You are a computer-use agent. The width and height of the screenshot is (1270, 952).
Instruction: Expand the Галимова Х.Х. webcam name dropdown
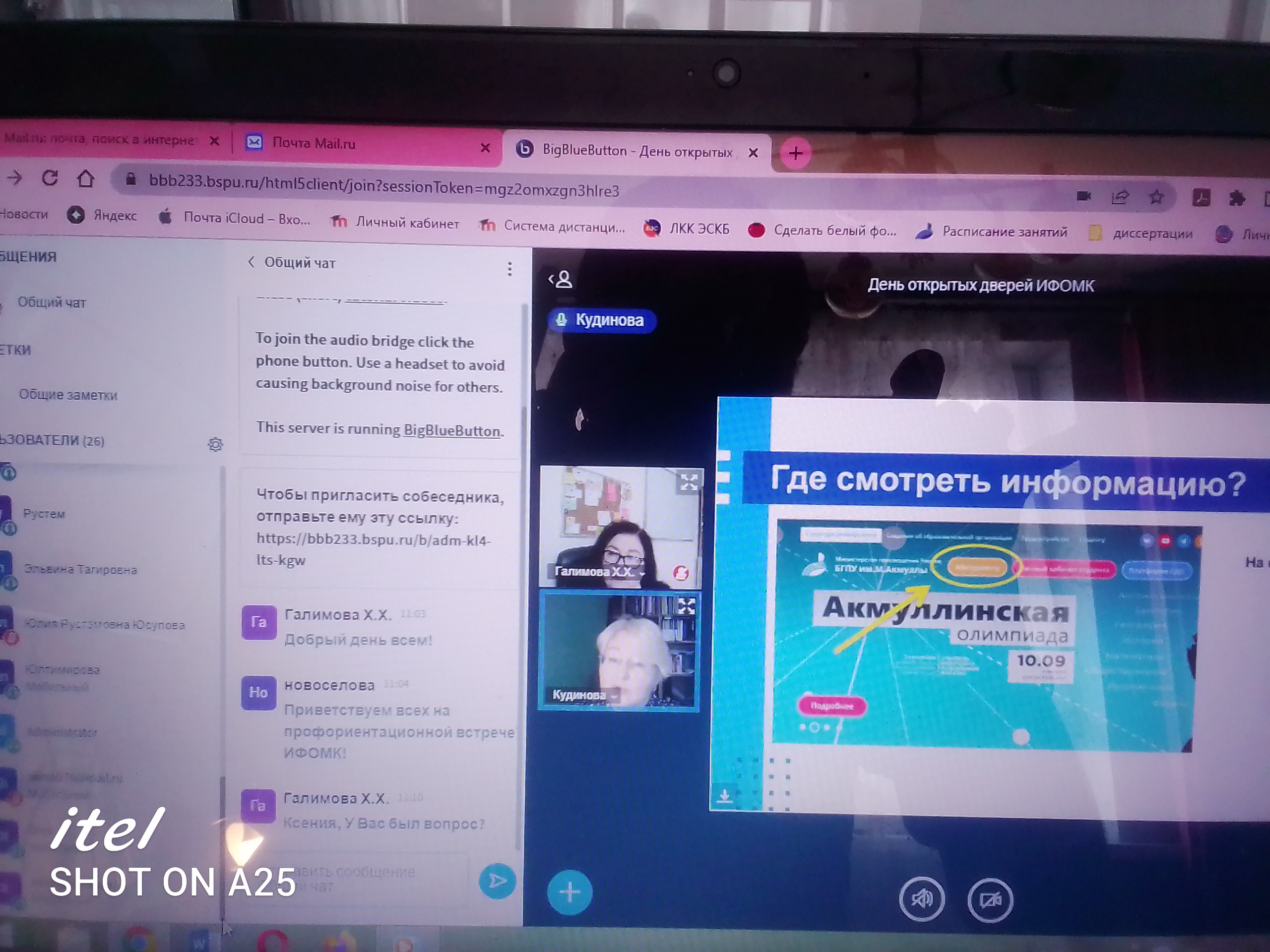(x=642, y=573)
